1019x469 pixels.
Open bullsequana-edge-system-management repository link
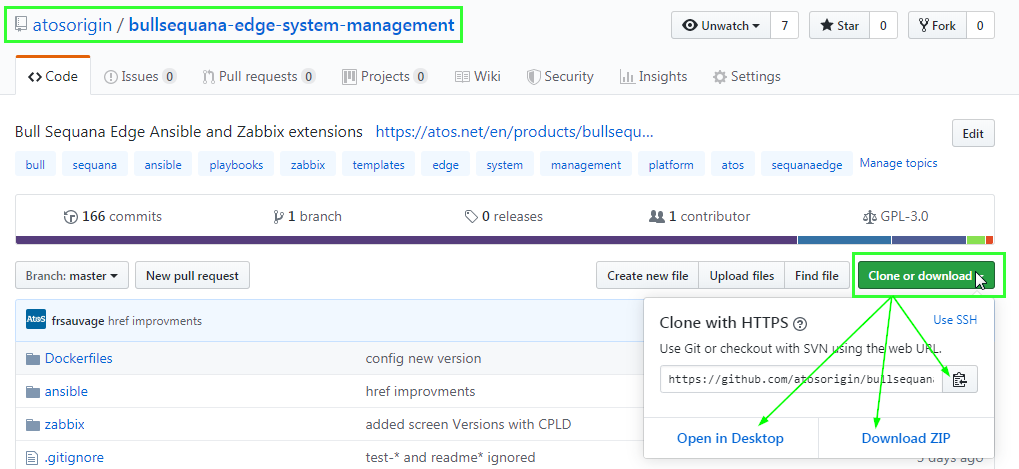(291, 25)
